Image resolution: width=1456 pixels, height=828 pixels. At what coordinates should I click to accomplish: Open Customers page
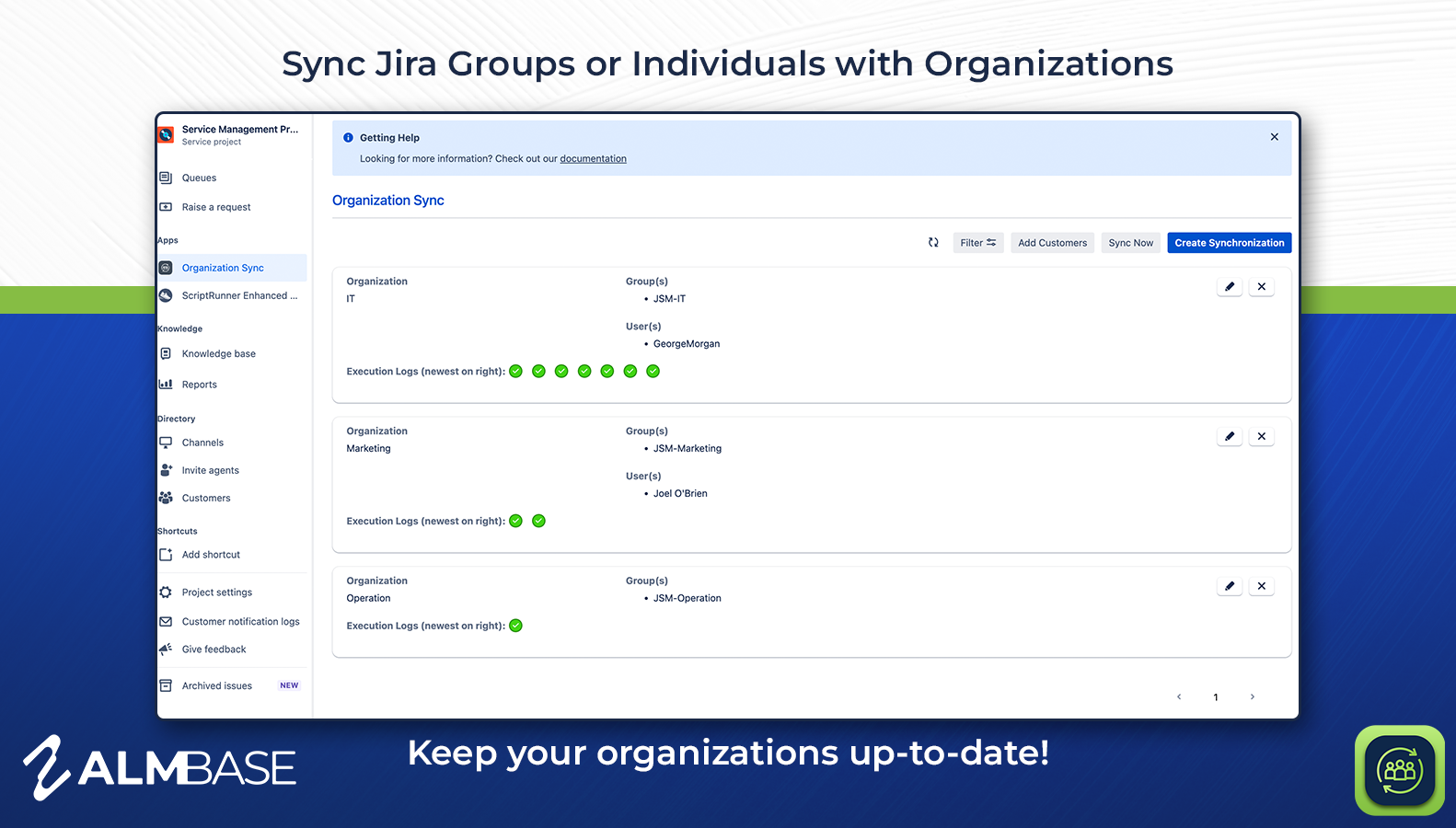206,498
